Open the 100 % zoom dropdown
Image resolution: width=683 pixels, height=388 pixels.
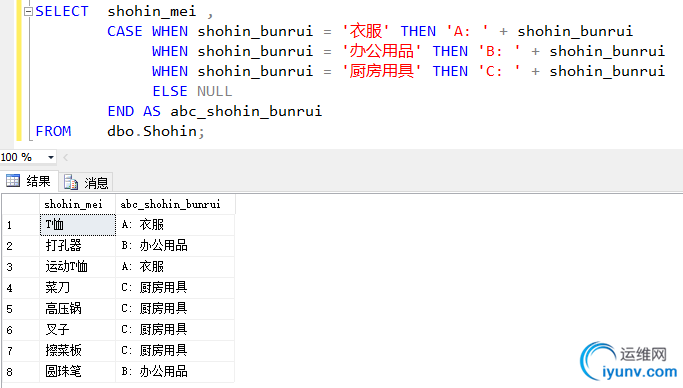(x=51, y=157)
